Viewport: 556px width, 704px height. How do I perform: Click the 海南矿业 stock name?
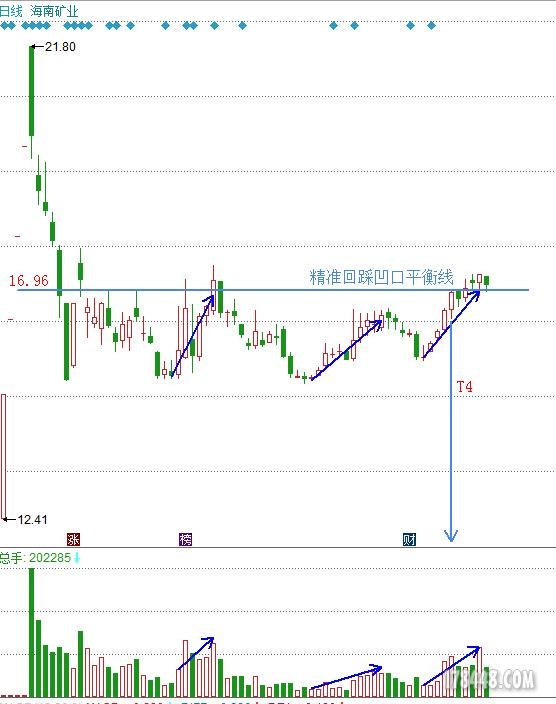[54, 11]
